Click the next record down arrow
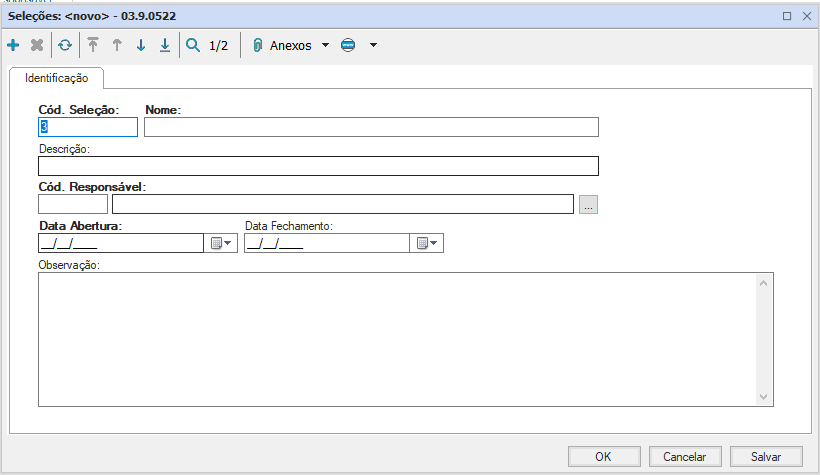 (141, 46)
